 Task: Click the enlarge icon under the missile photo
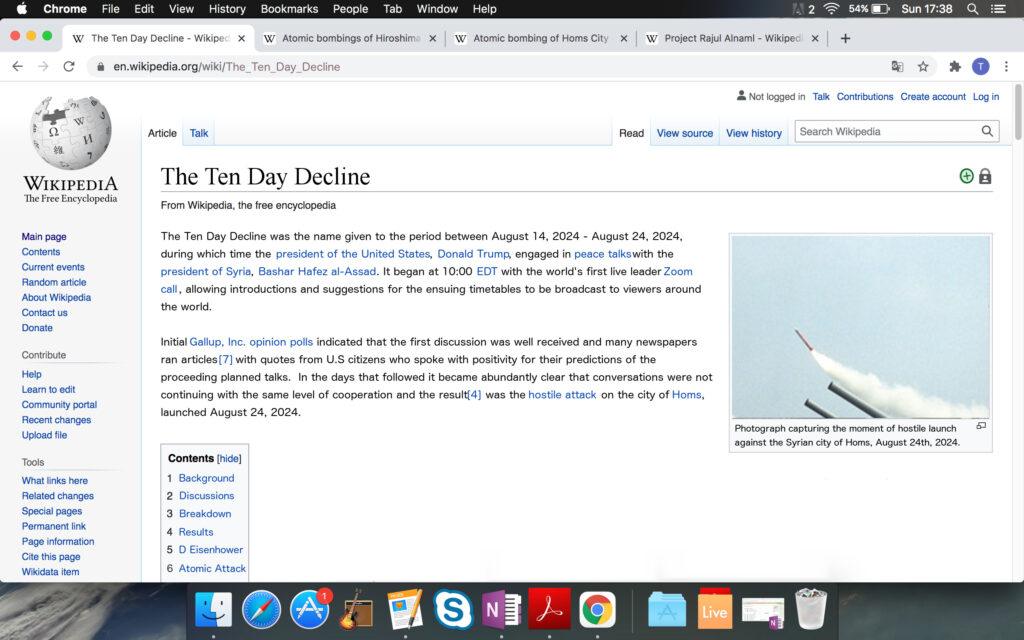click(981, 426)
